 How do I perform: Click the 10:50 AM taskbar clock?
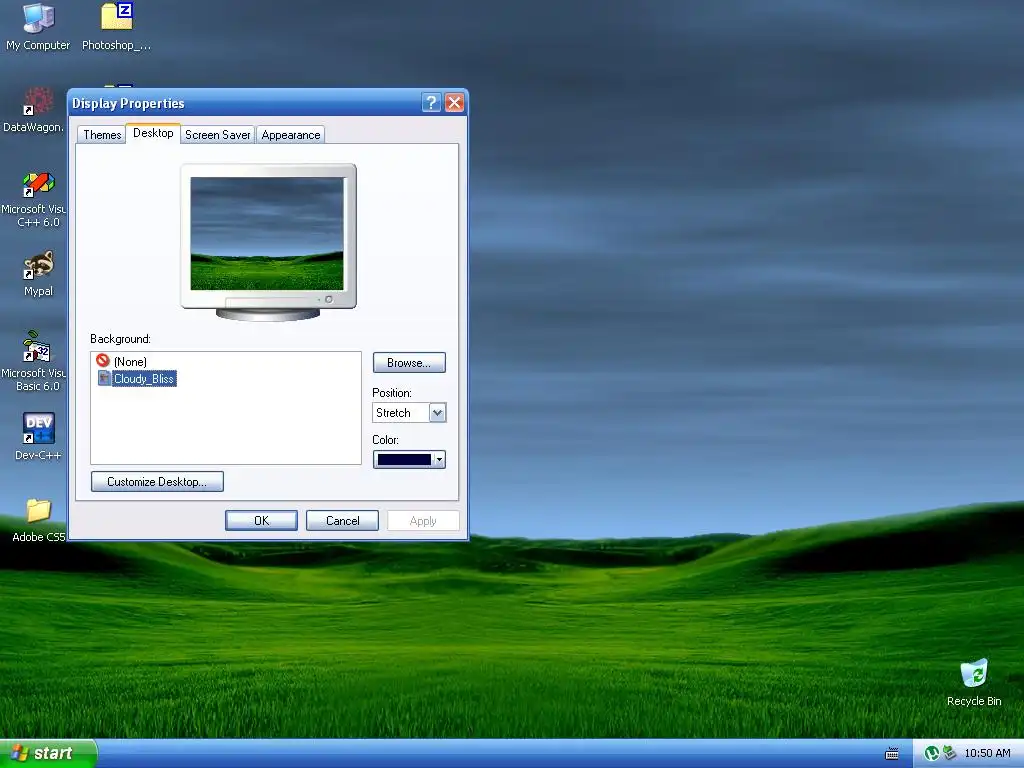(987, 753)
